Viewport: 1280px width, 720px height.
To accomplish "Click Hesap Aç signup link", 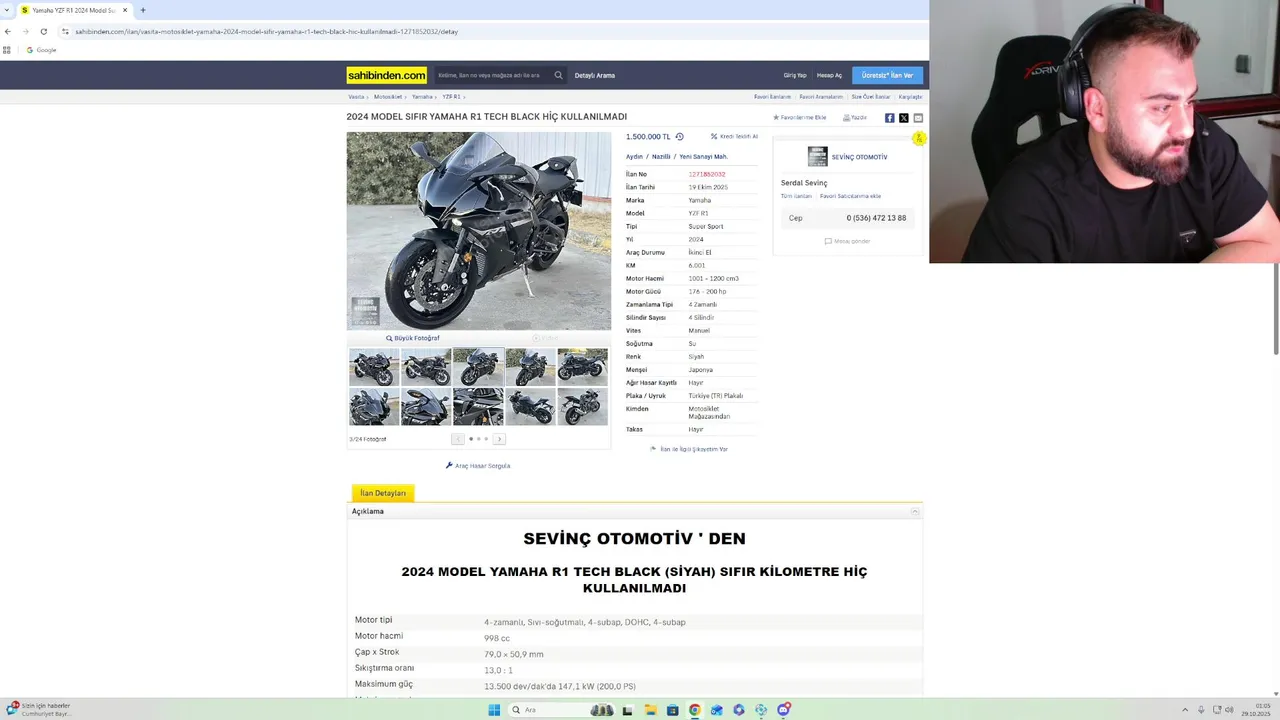I will [x=829, y=75].
